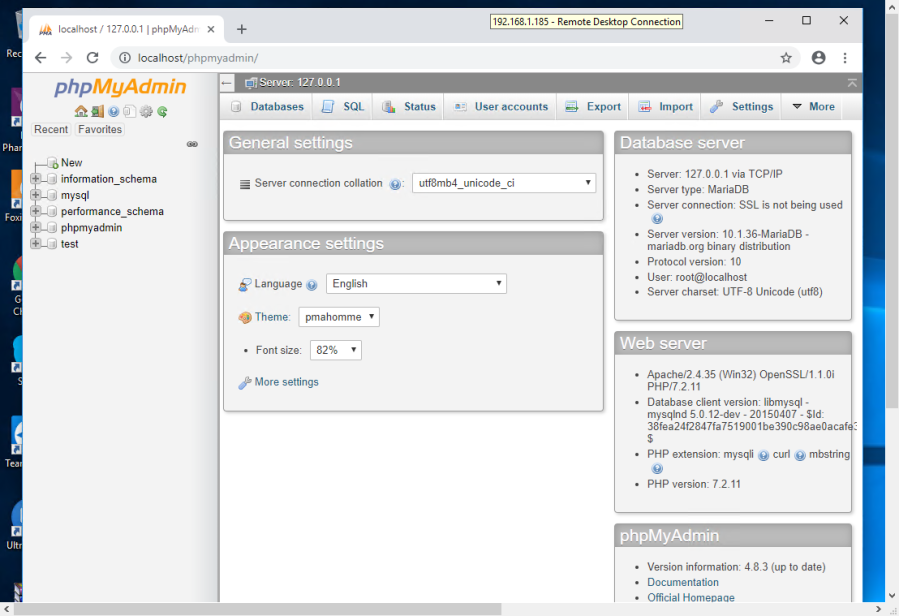The height and width of the screenshot is (616, 899).
Task: Click help icon next to Language
Action: pyautogui.click(x=311, y=285)
